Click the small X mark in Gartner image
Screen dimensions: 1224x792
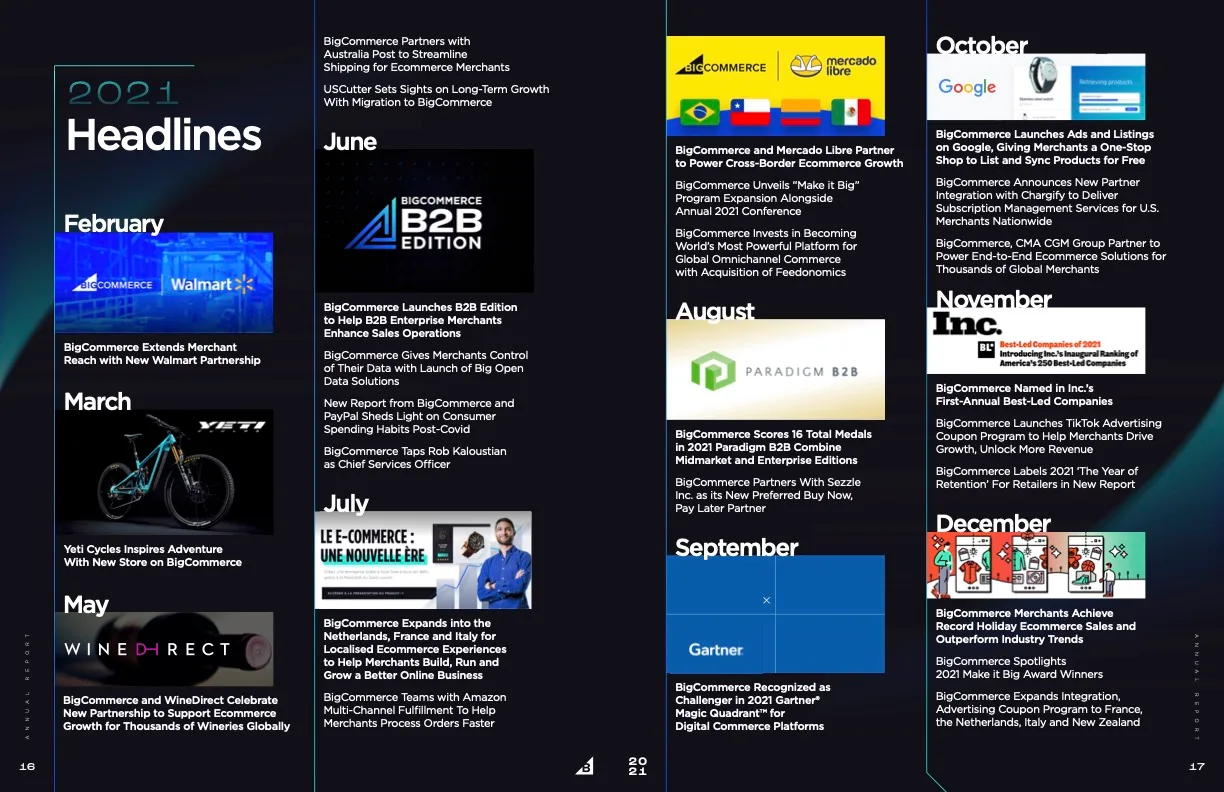767,600
